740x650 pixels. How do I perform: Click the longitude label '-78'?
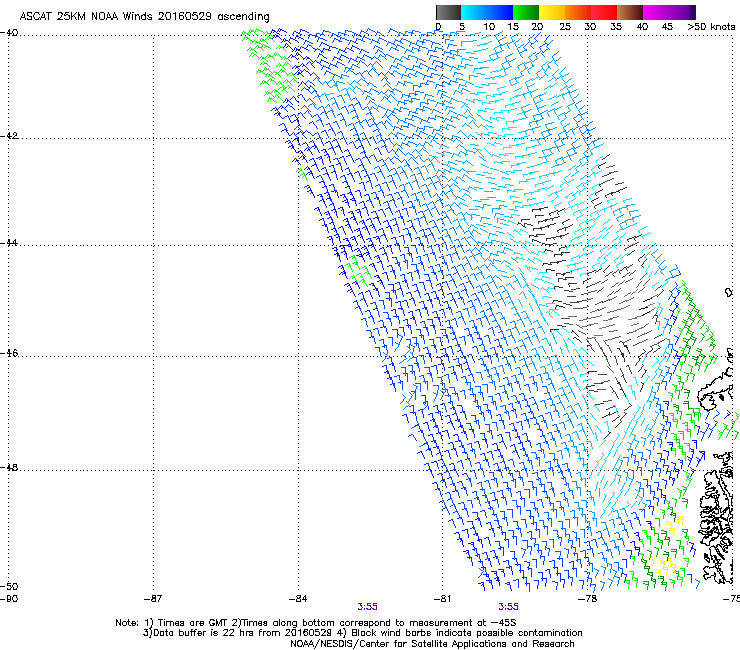pyautogui.click(x=587, y=599)
